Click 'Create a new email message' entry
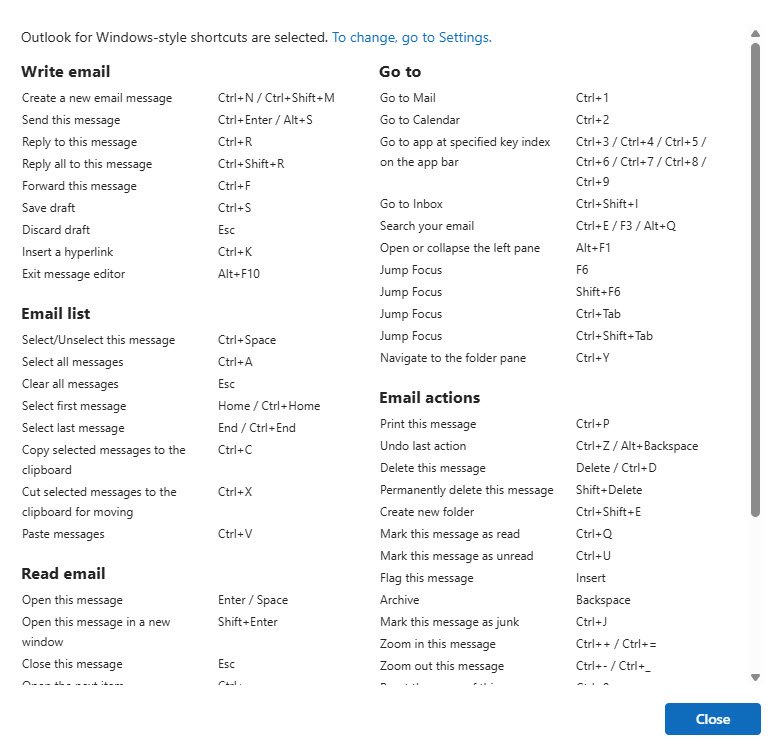782x747 pixels. (97, 98)
